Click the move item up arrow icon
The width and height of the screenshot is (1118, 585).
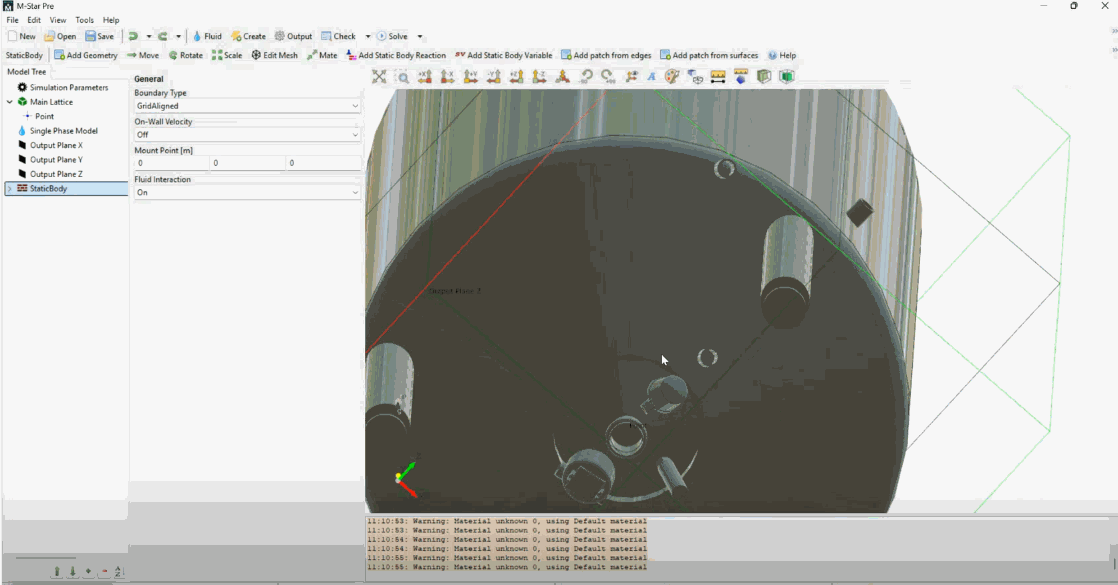[57, 572]
